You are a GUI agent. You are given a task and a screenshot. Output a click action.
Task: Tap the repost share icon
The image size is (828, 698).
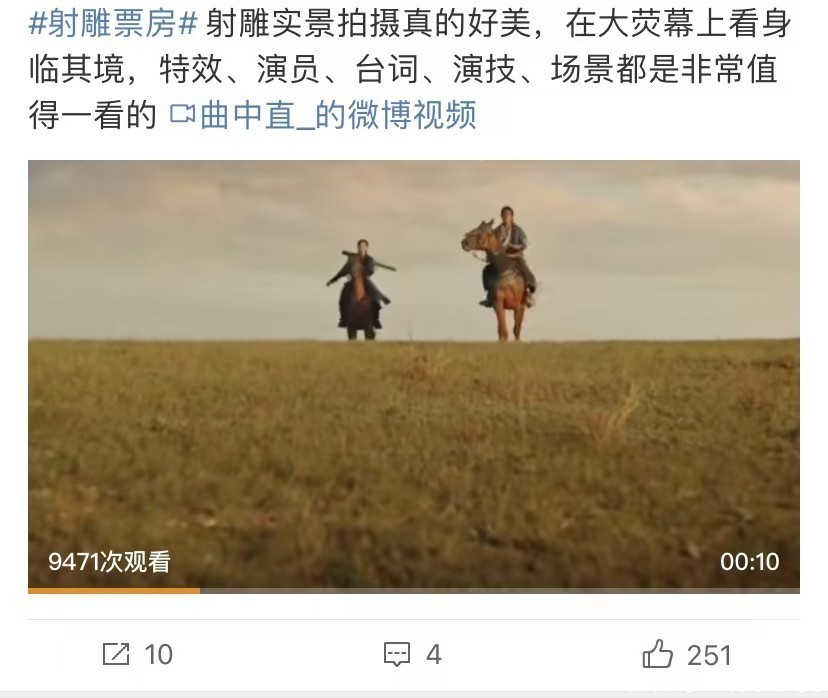(116, 654)
